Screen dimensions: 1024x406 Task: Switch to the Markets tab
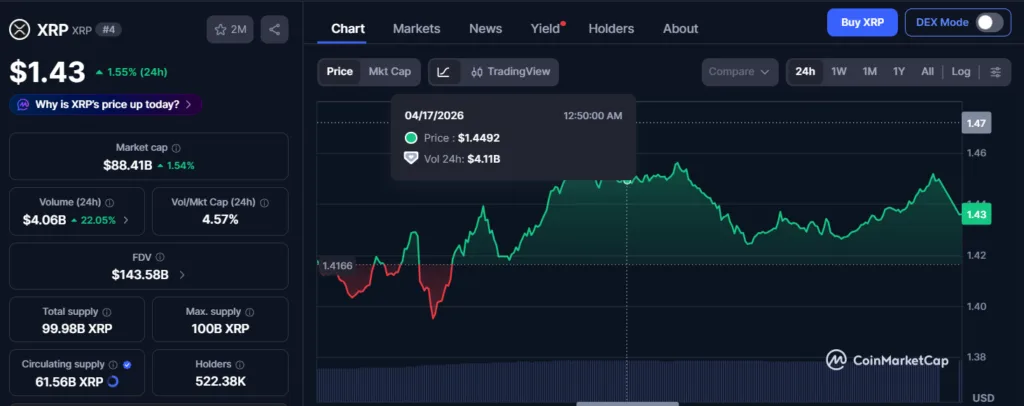417,29
